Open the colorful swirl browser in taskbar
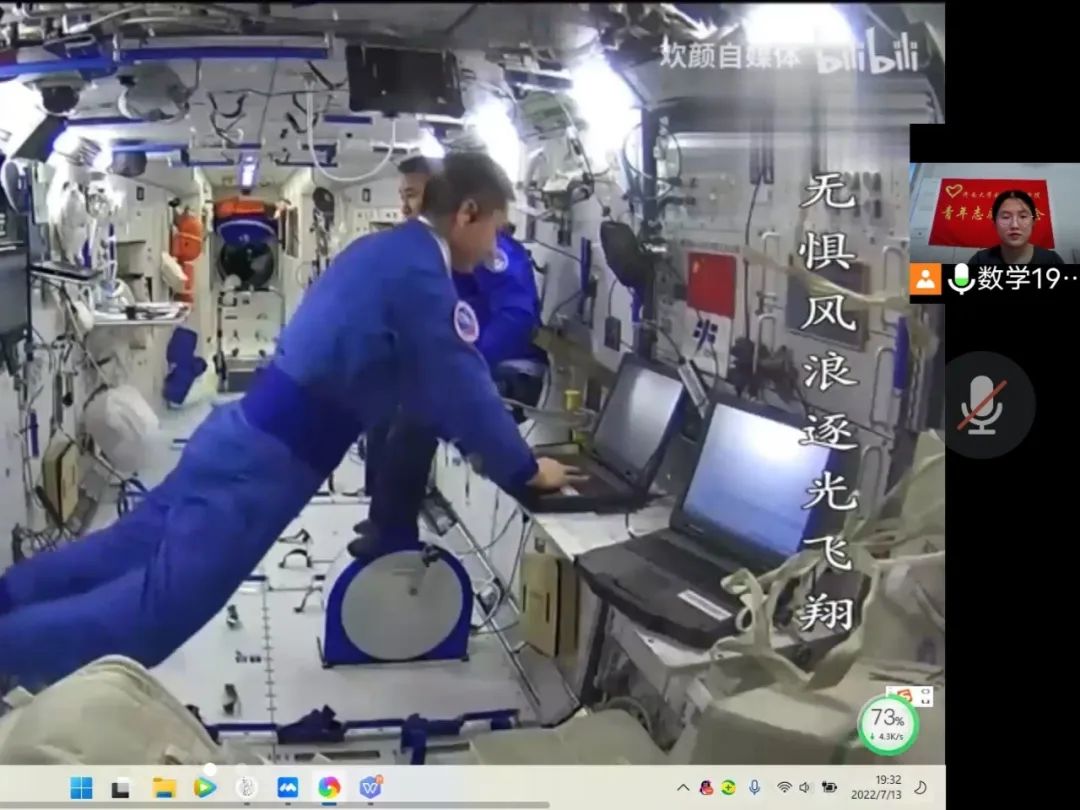Image resolution: width=1080 pixels, height=810 pixels. point(329,787)
